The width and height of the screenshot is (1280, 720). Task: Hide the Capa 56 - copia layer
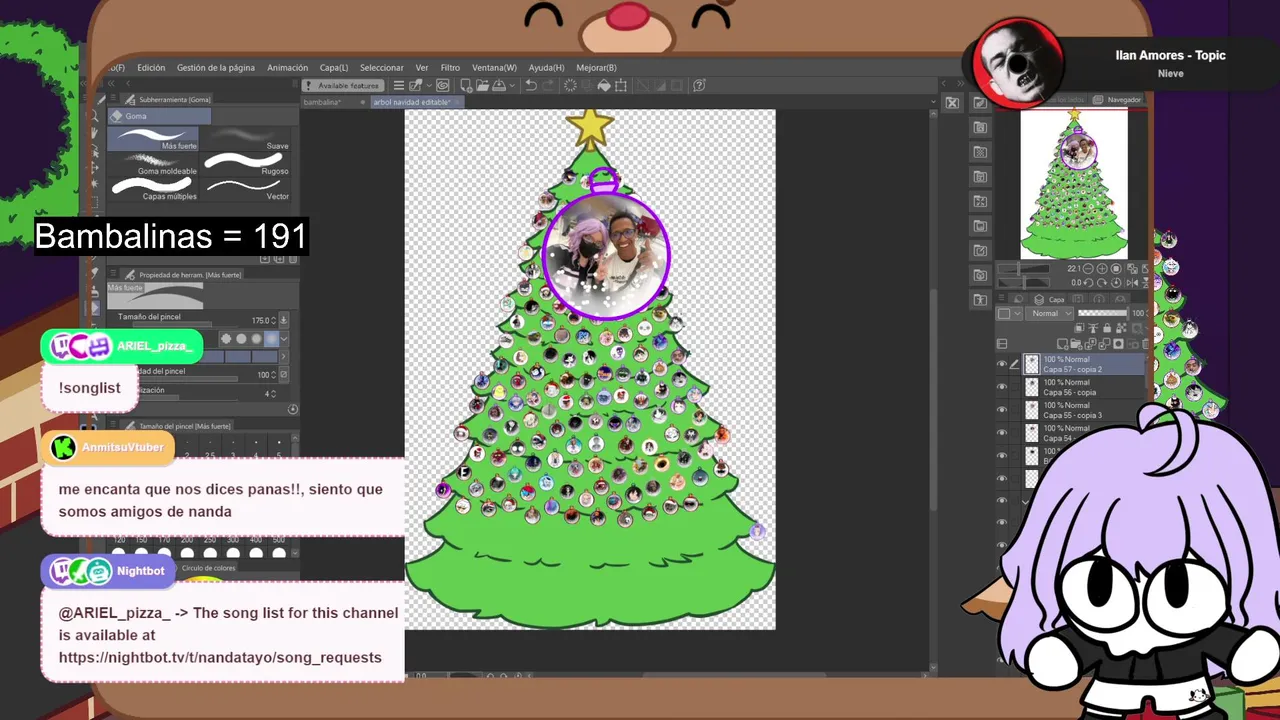coord(1002,387)
